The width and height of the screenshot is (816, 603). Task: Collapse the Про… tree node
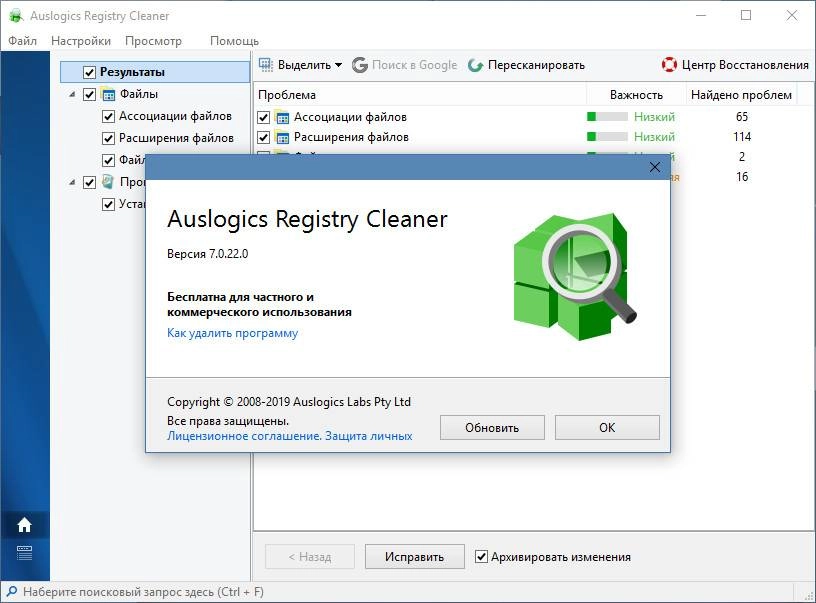(72, 183)
